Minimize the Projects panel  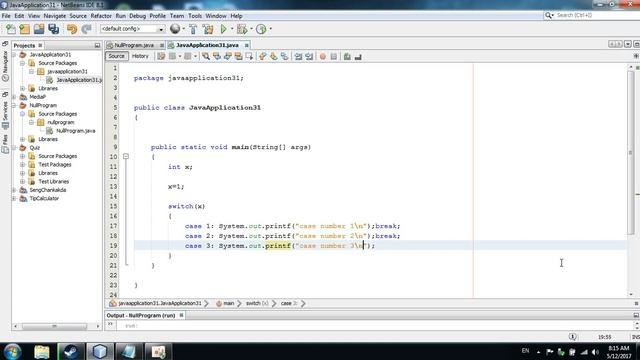click(97, 45)
